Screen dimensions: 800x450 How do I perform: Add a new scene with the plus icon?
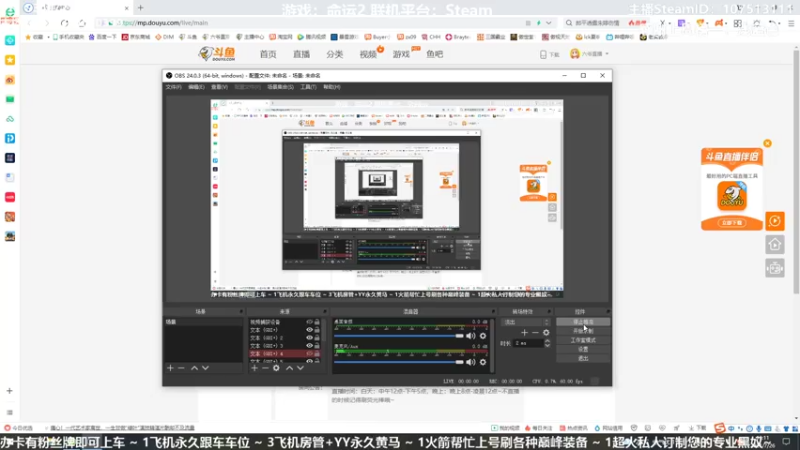[170, 368]
